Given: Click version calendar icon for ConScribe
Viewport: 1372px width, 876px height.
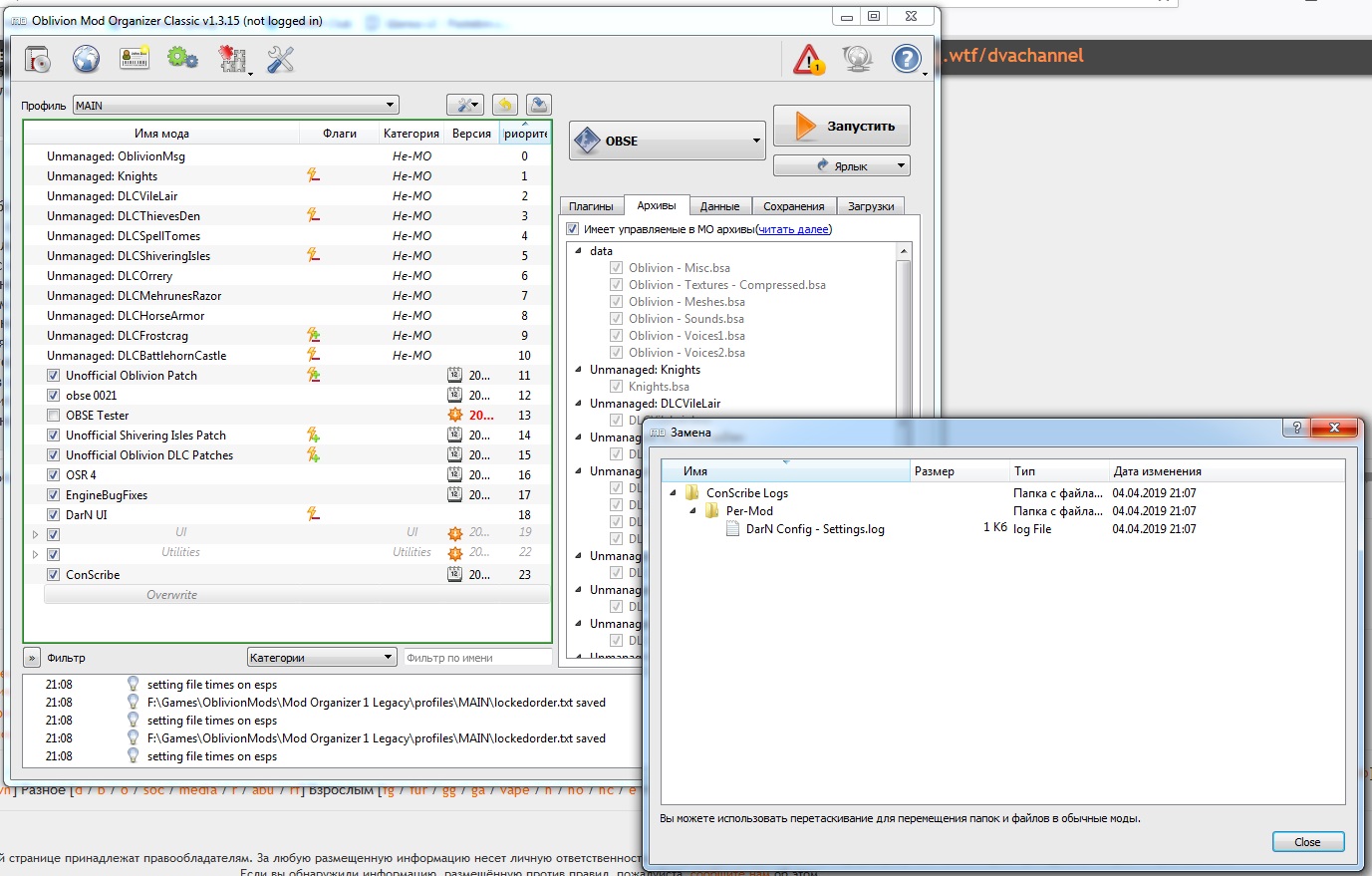Looking at the screenshot, I should tap(454, 574).
